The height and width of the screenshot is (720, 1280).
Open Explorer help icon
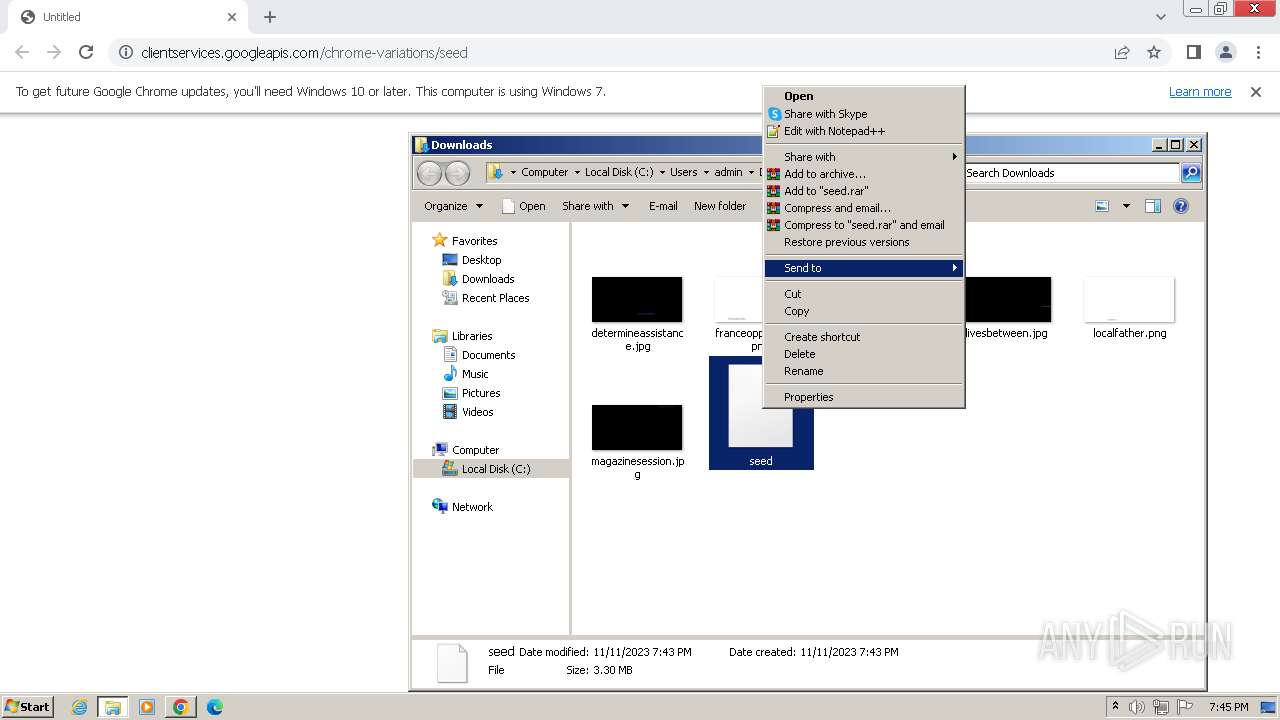[1181, 206]
